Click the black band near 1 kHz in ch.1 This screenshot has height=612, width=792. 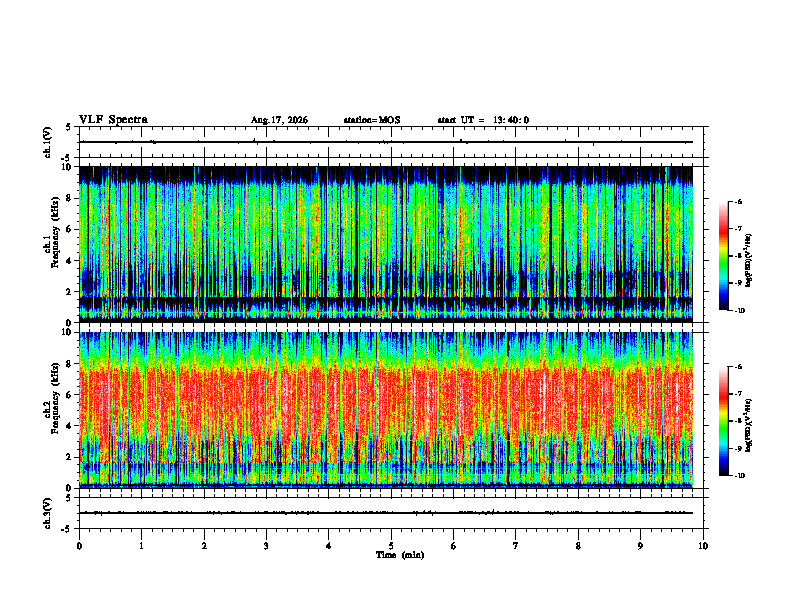click(x=386, y=302)
